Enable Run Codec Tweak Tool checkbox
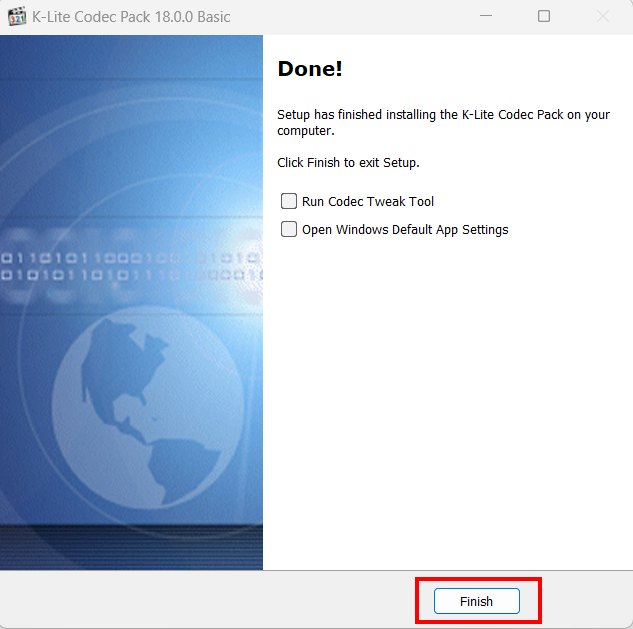Image resolution: width=633 pixels, height=629 pixels. click(289, 201)
